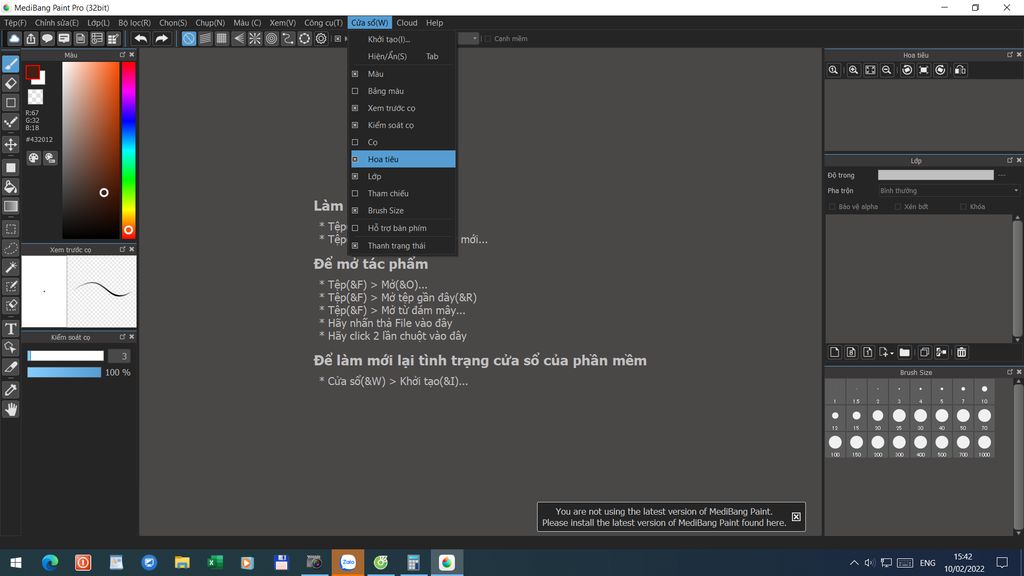Open Zalo from the taskbar

pos(347,562)
